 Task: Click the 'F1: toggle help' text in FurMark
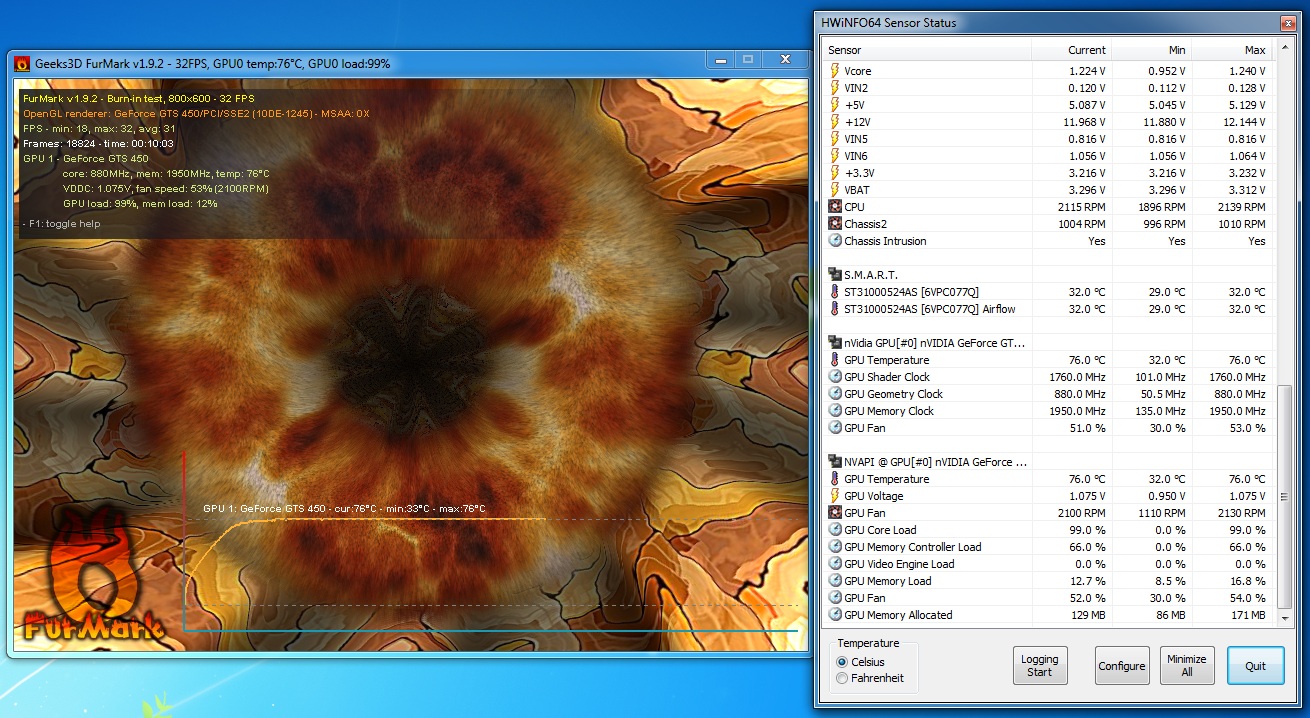(65, 224)
